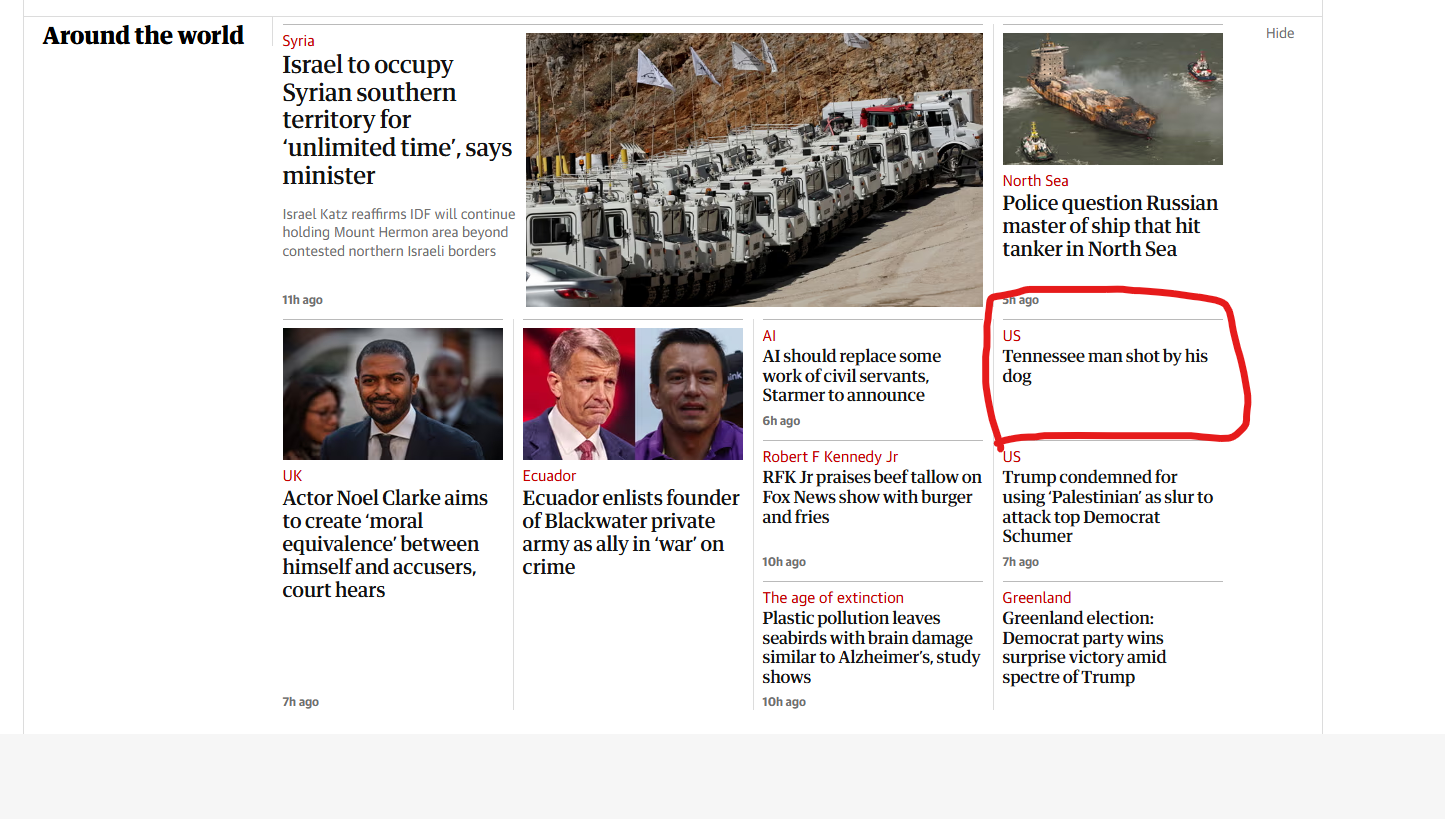The height and width of the screenshot is (819, 1445).
Task: Open the burning tanker ship thumbnail
Action: click(1112, 99)
